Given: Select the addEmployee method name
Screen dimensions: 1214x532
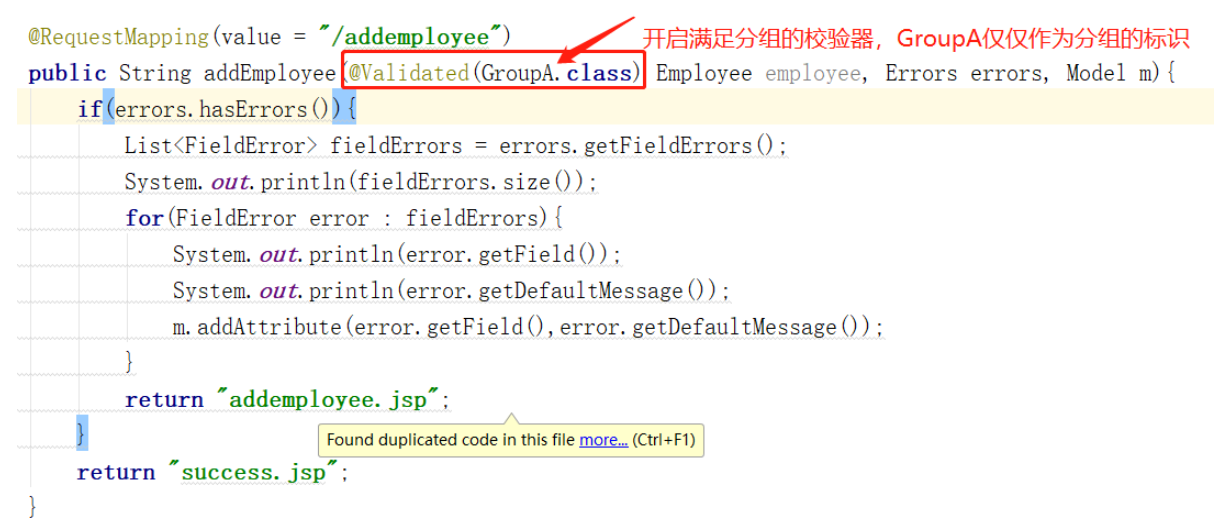Looking at the screenshot, I should 270,73.
